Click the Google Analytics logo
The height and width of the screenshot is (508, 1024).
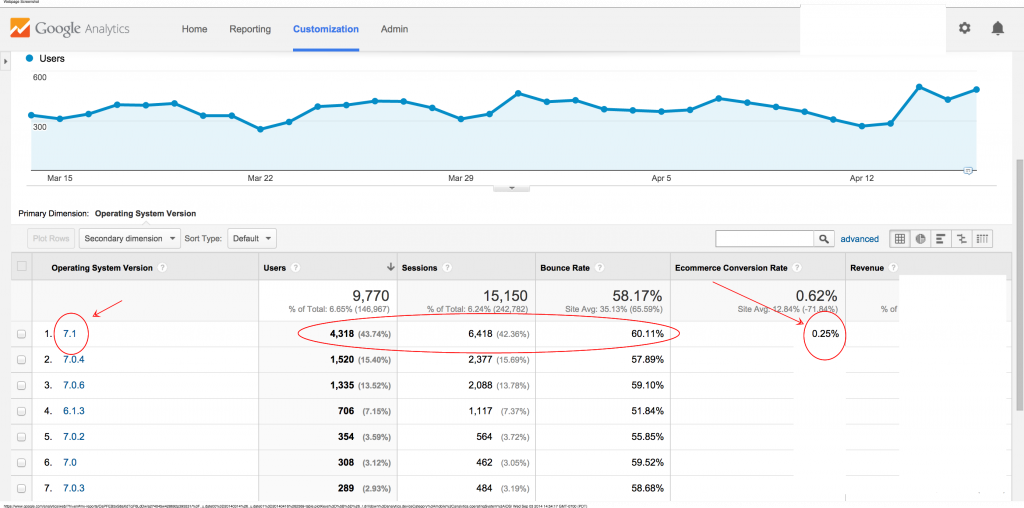pos(69,29)
